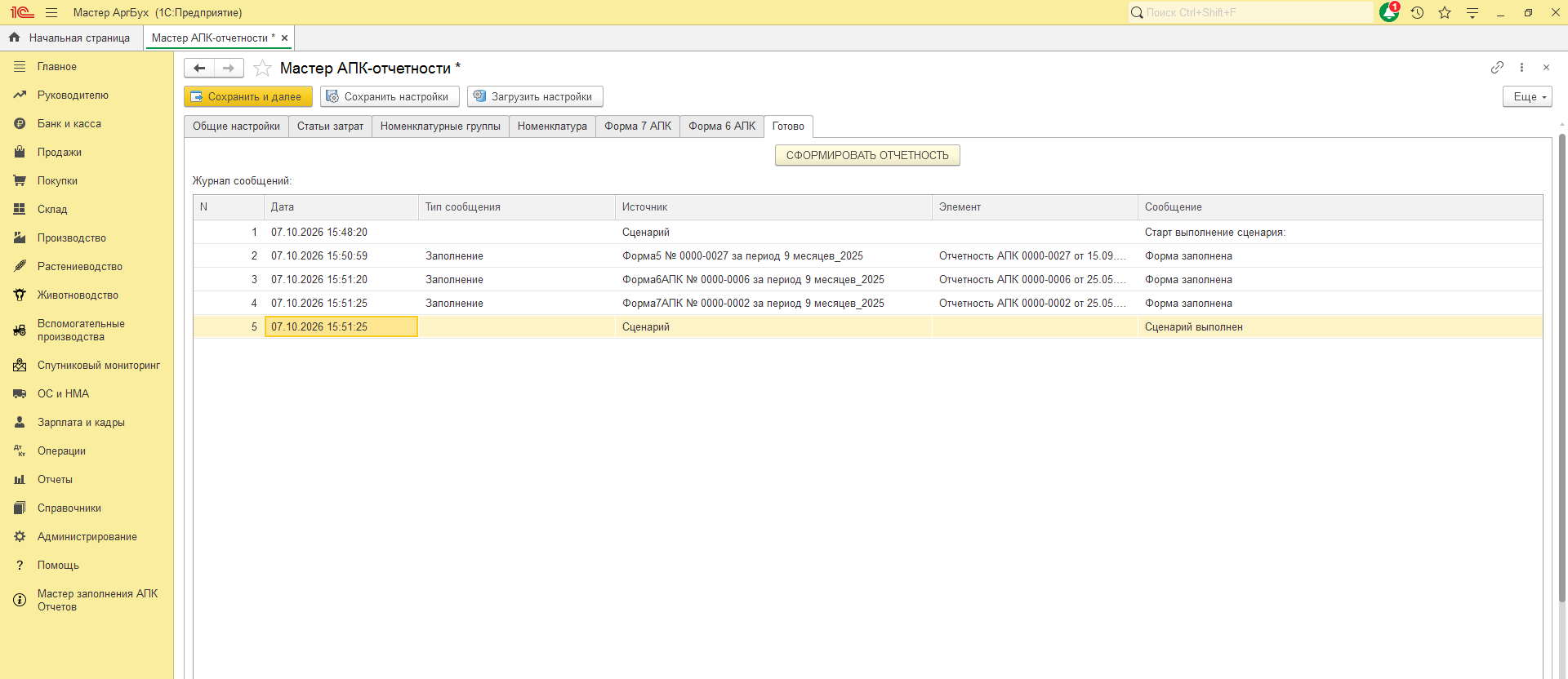
Task: Open the Руководителю section
Action: (x=87, y=95)
